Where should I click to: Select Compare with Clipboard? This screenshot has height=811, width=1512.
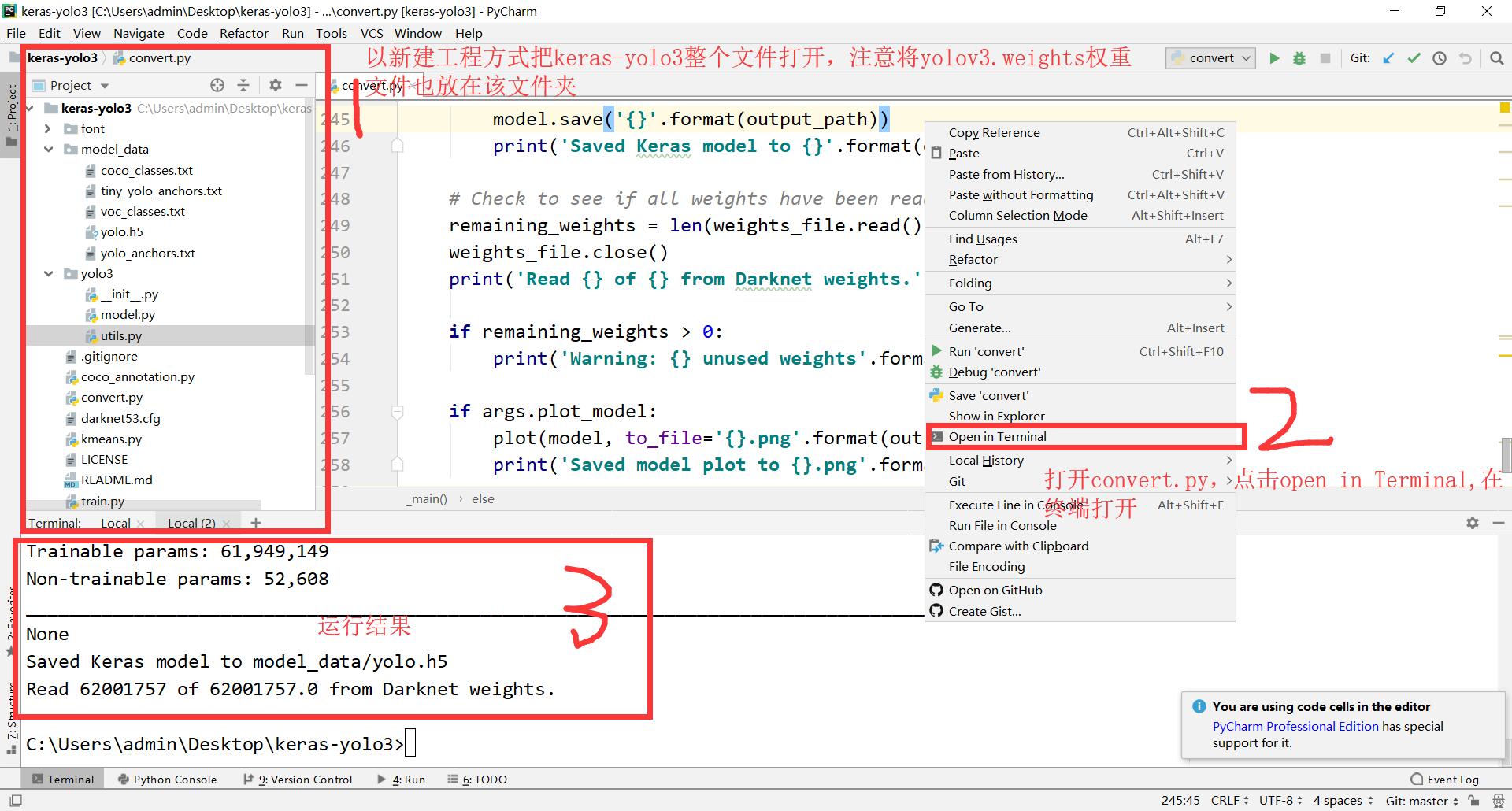(x=1080, y=546)
